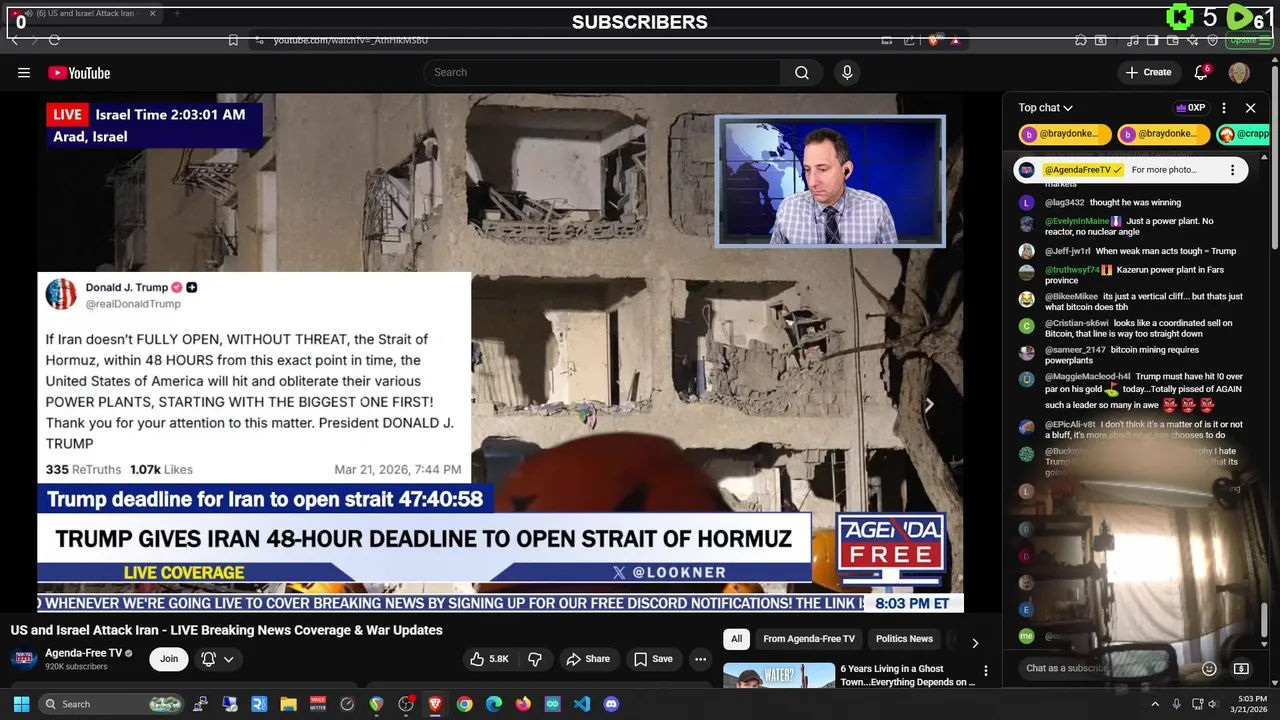
Task: Show next category chips with arrow
Action: click(x=975, y=643)
